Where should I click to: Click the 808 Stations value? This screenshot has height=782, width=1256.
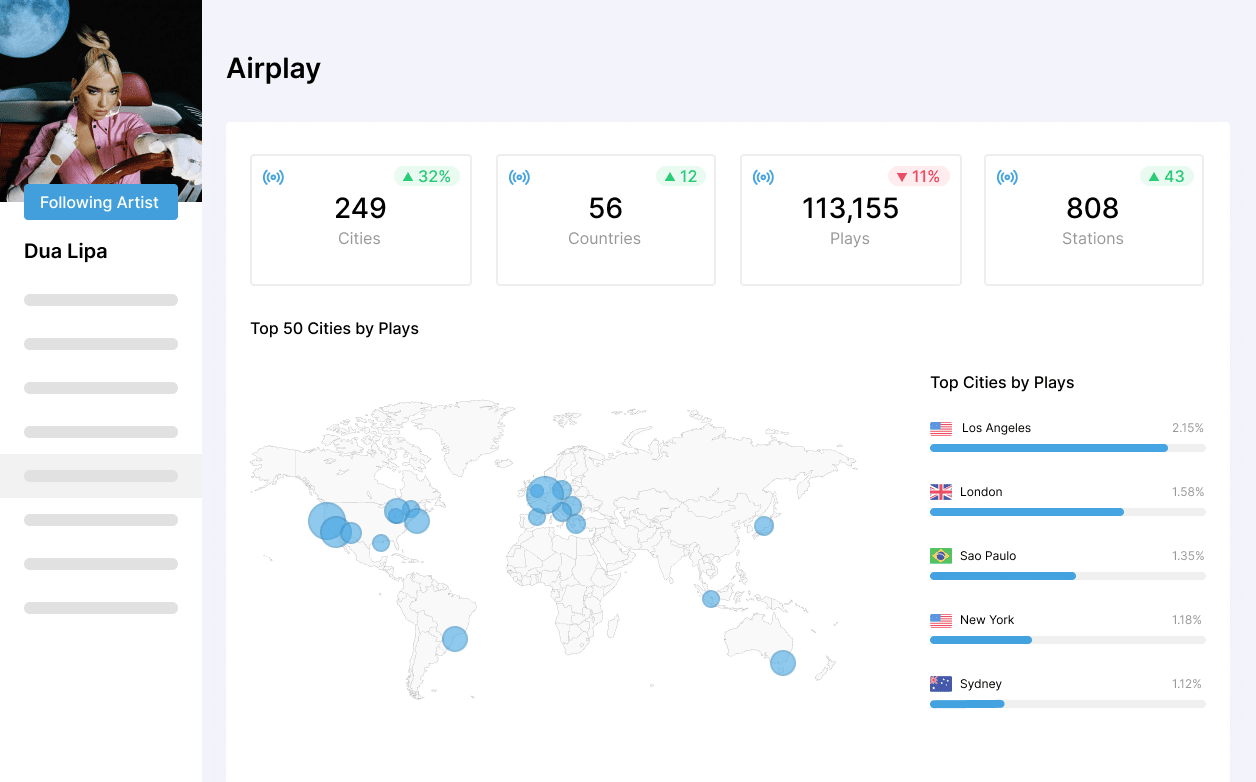pyautogui.click(x=1093, y=208)
